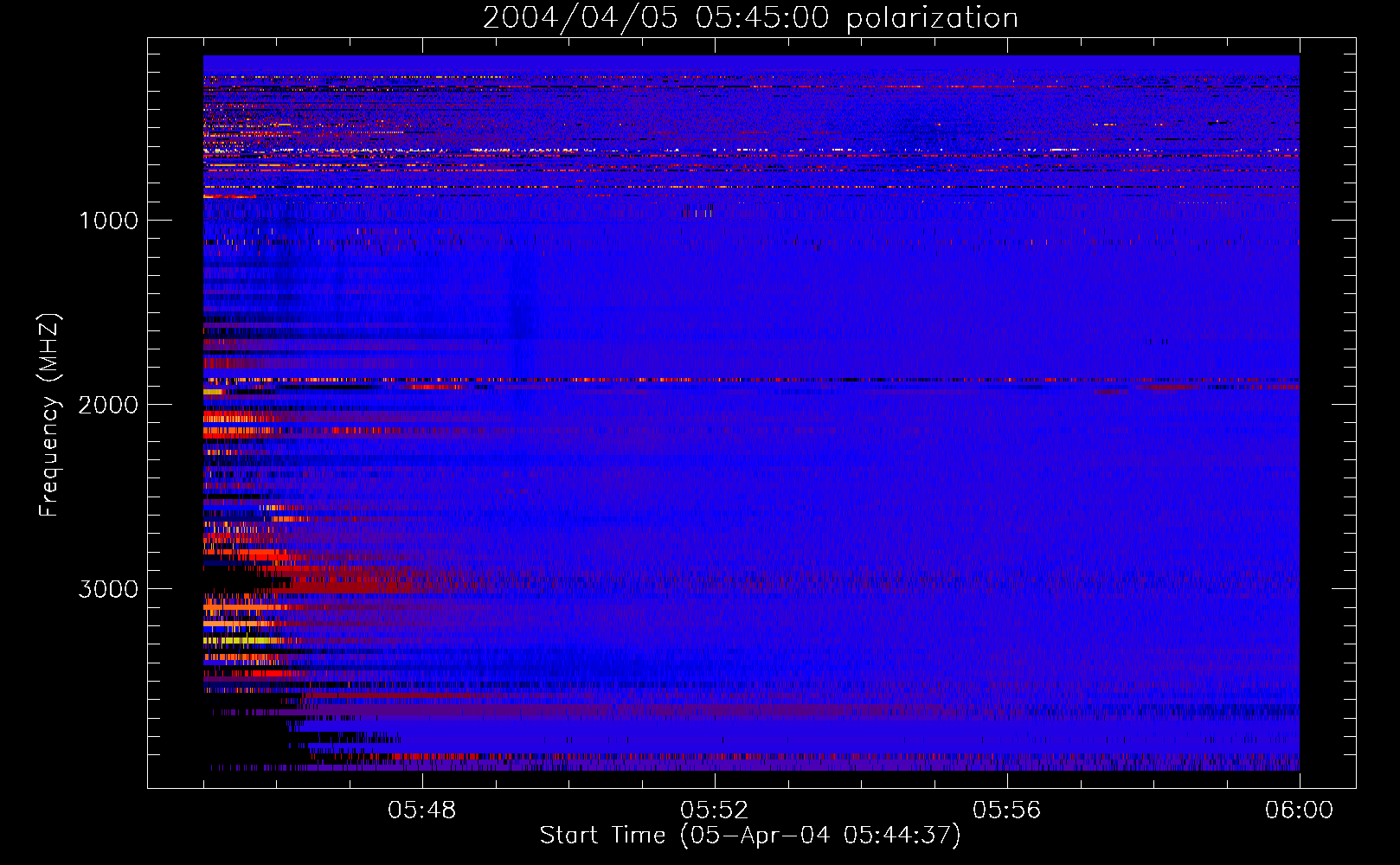Screen dimensions: 1400x865
Task: Click the 05:56 time tick label
Action: [x=1007, y=811]
